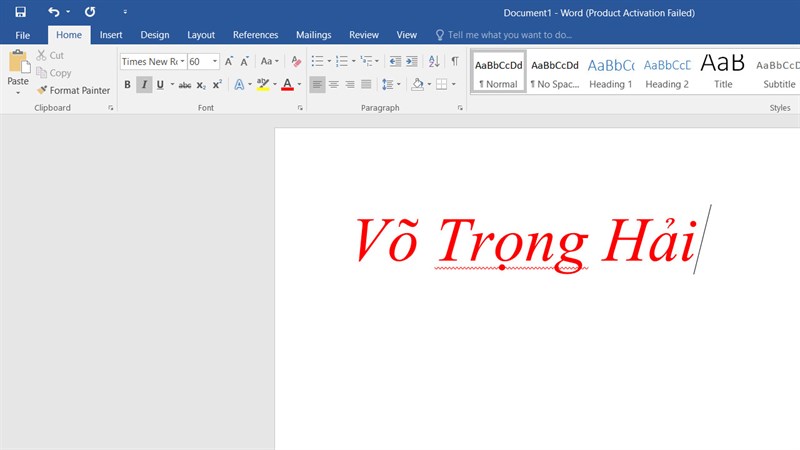Apply the No Spacing style
The image size is (800, 450).
tap(555, 71)
